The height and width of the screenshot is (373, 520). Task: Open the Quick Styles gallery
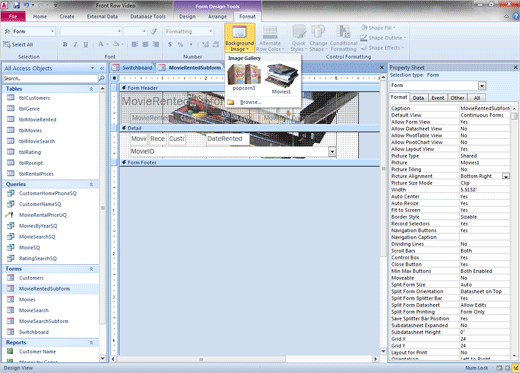point(298,38)
